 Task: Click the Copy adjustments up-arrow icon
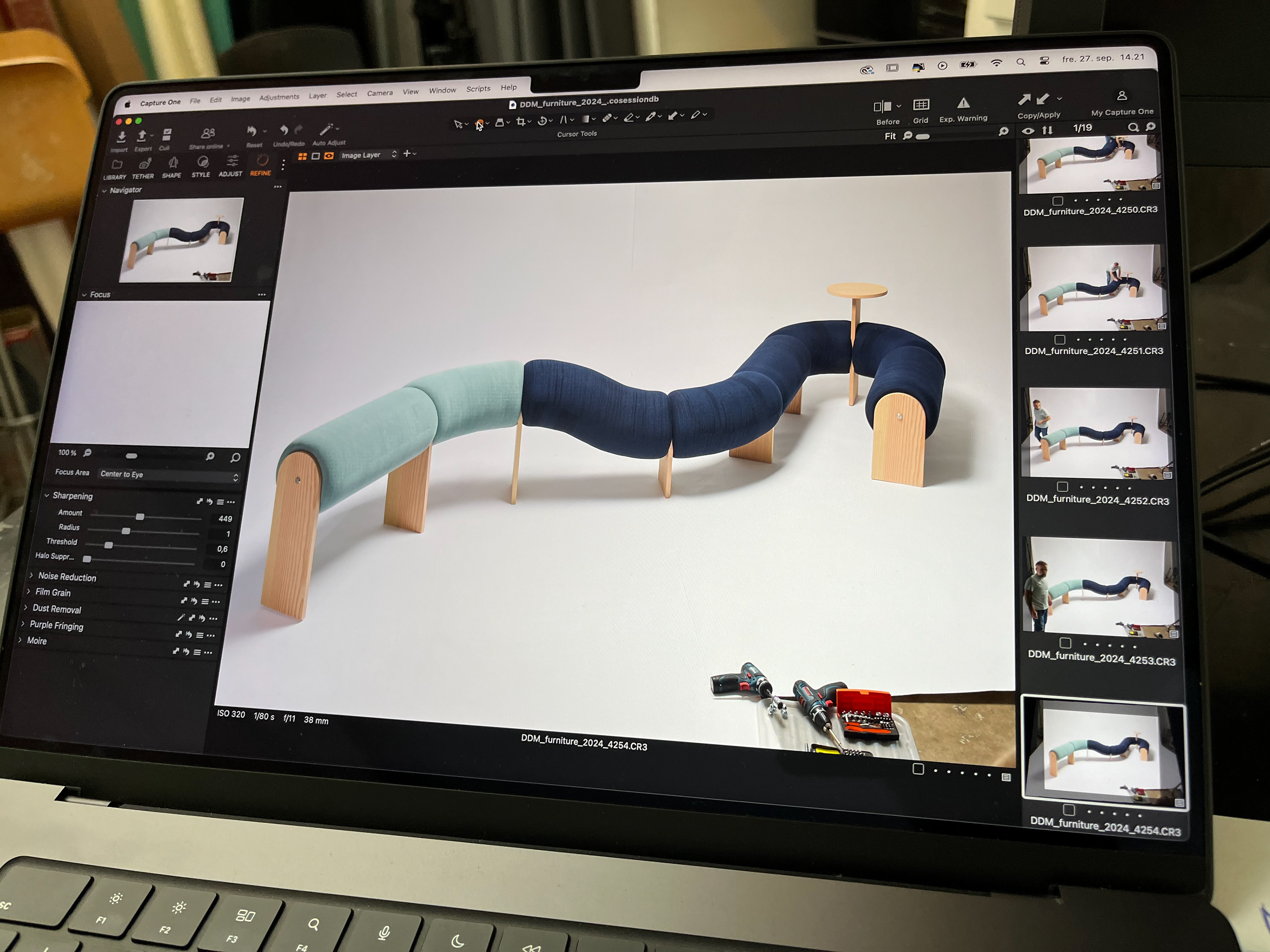(1024, 100)
